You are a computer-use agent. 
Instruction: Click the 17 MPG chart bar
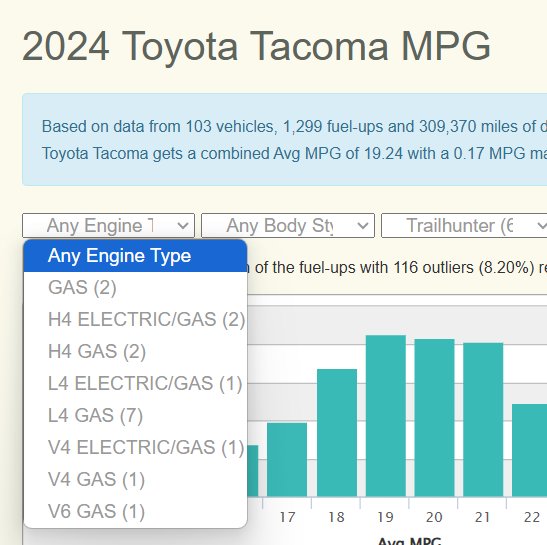point(287,460)
